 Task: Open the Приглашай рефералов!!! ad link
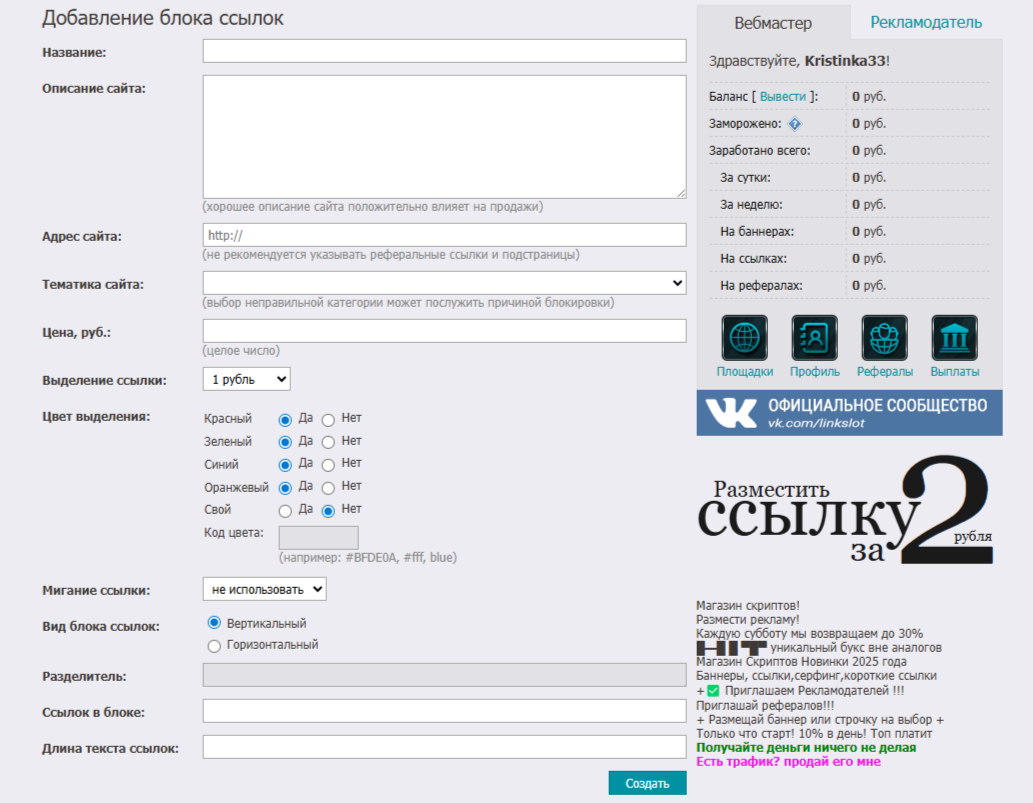tap(765, 706)
